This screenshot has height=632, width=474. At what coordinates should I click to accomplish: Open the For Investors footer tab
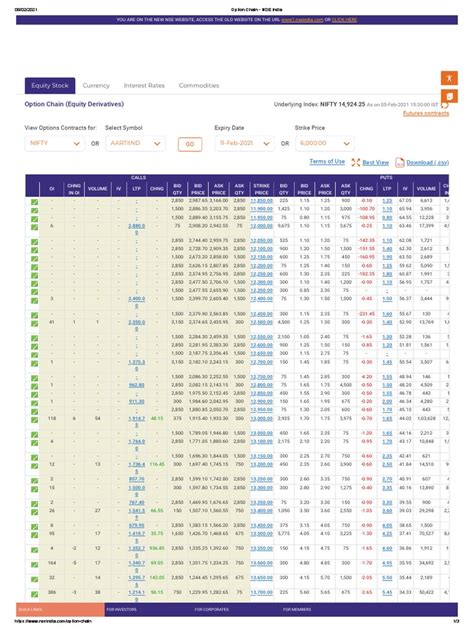(121, 609)
